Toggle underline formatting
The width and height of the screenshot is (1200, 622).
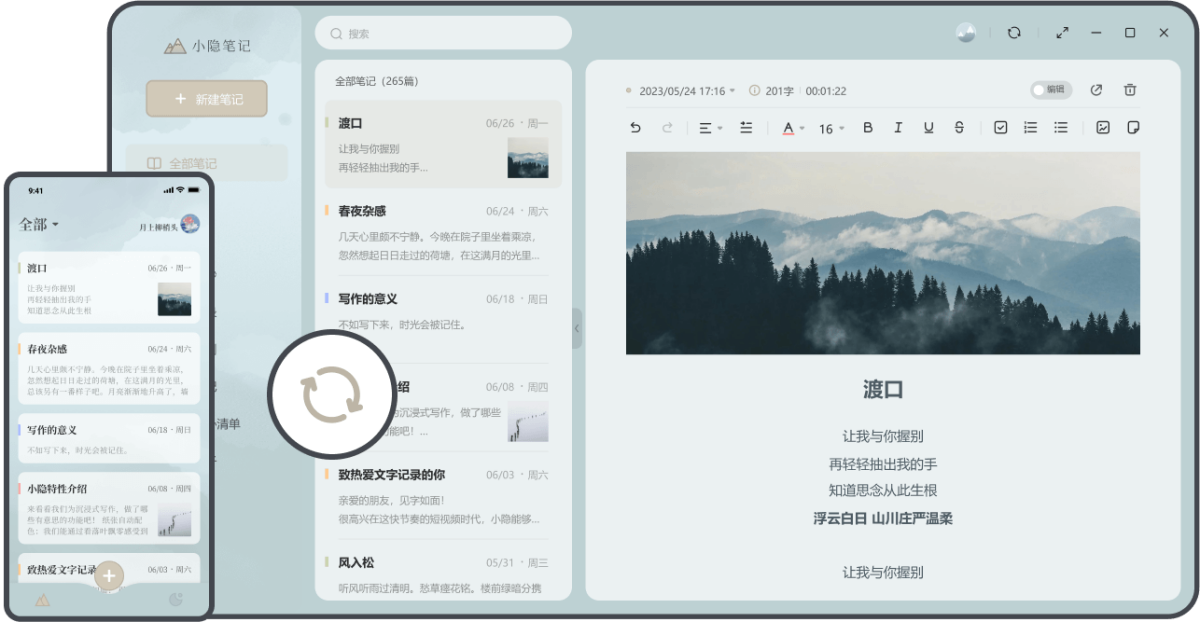point(928,128)
